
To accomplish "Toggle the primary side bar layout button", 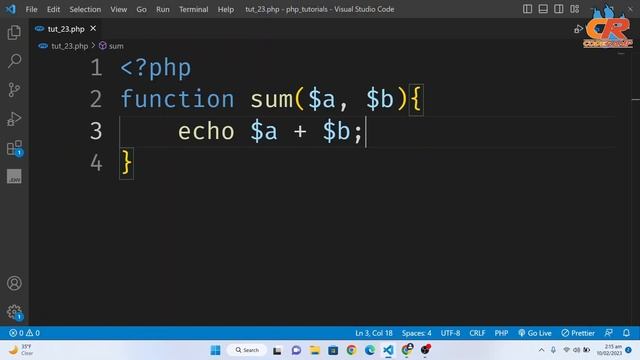I will 527,9.
